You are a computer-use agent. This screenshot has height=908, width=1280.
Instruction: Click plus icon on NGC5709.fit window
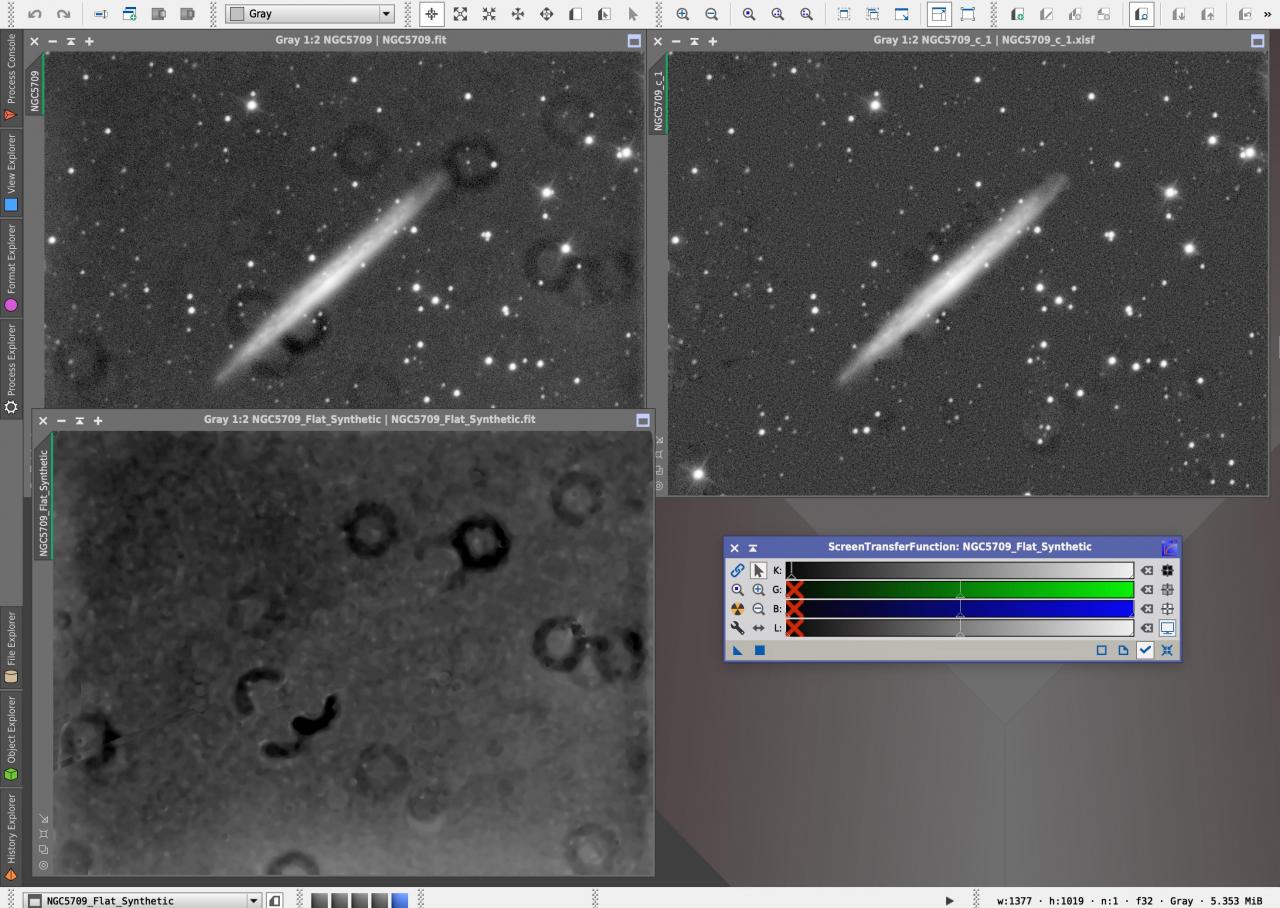coord(89,41)
